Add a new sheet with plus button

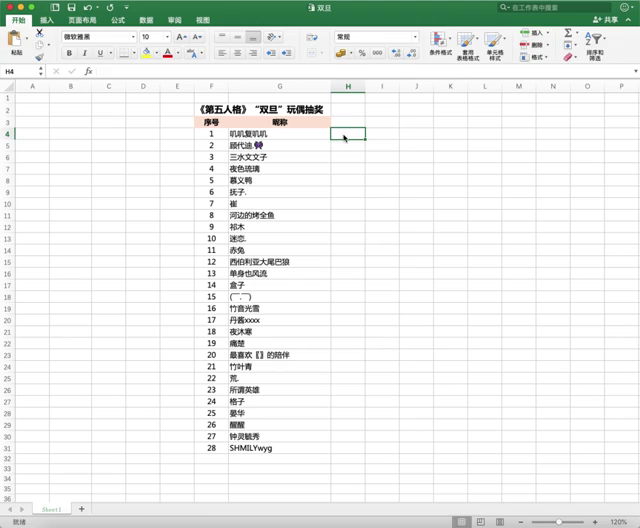click(81, 509)
